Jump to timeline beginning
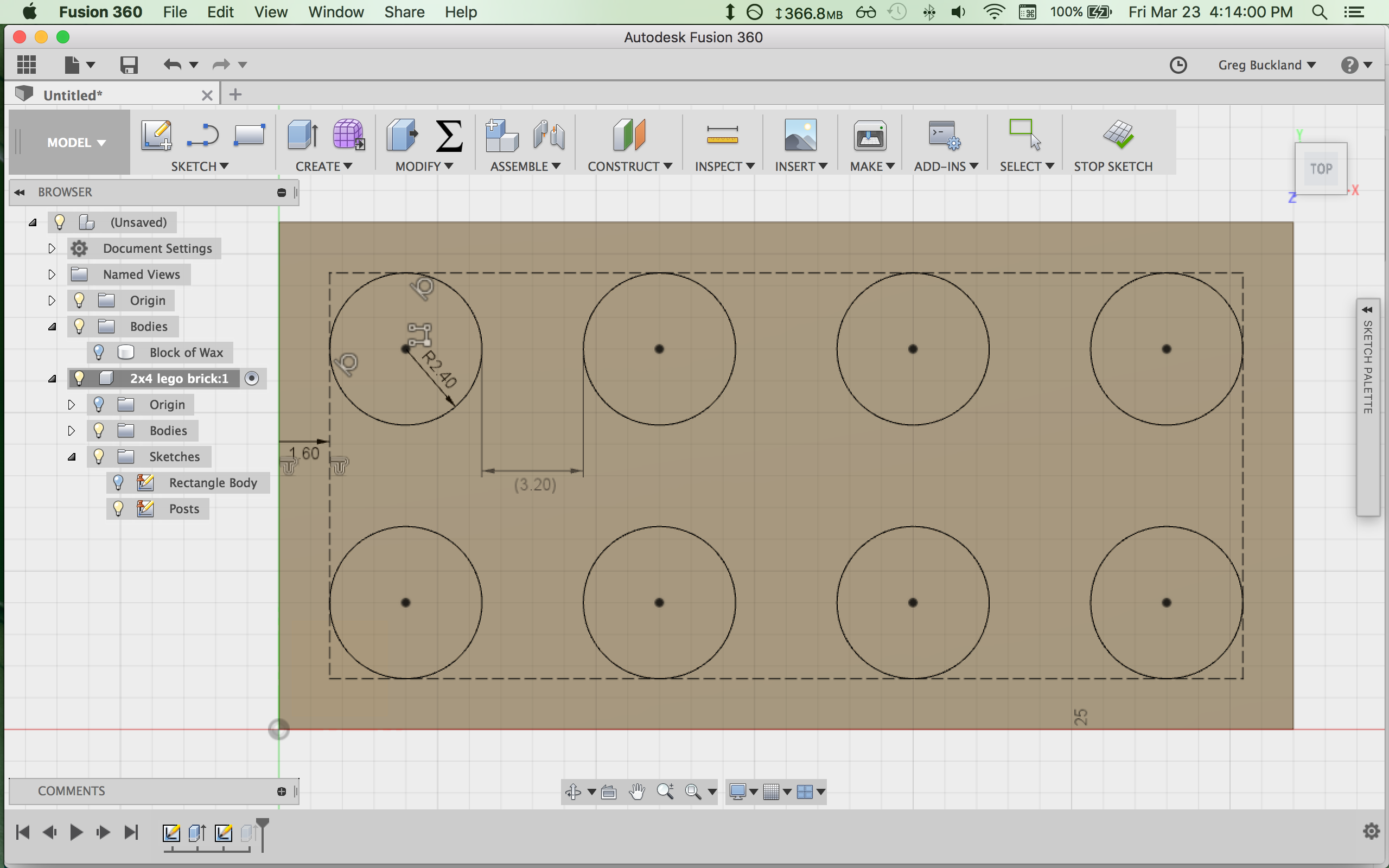Viewport: 1389px width, 868px height. (22, 832)
